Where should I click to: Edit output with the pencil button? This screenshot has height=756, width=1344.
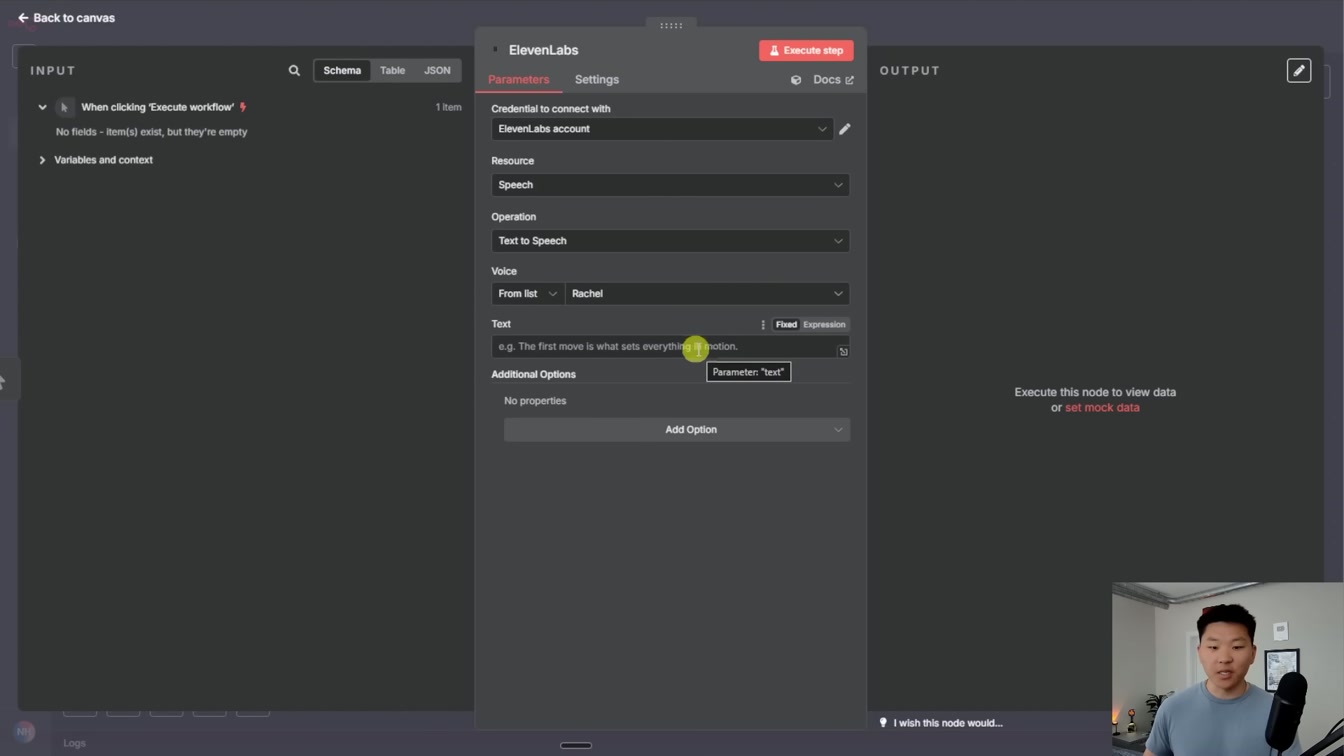pos(1299,71)
